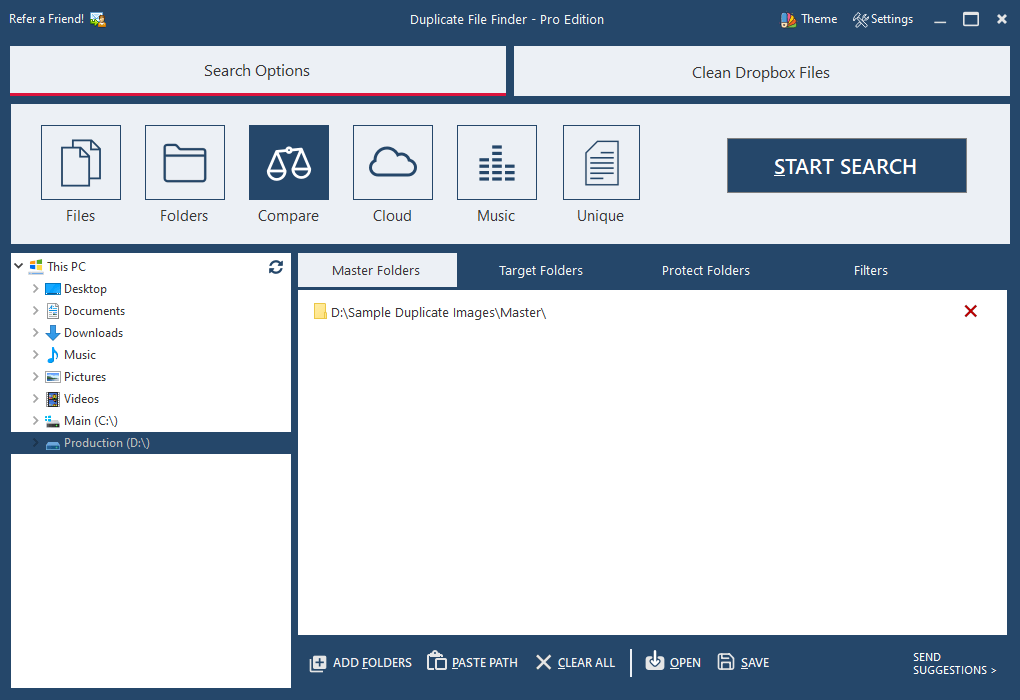Viewport: 1020px width, 700px height.
Task: Expand the Main (C:\) drive node
Action: coord(36,421)
